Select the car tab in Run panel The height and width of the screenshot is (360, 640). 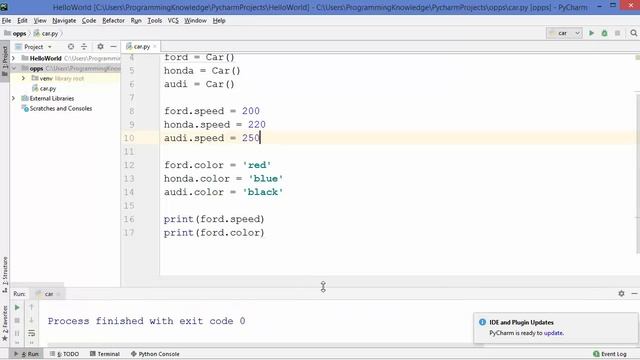[46, 294]
